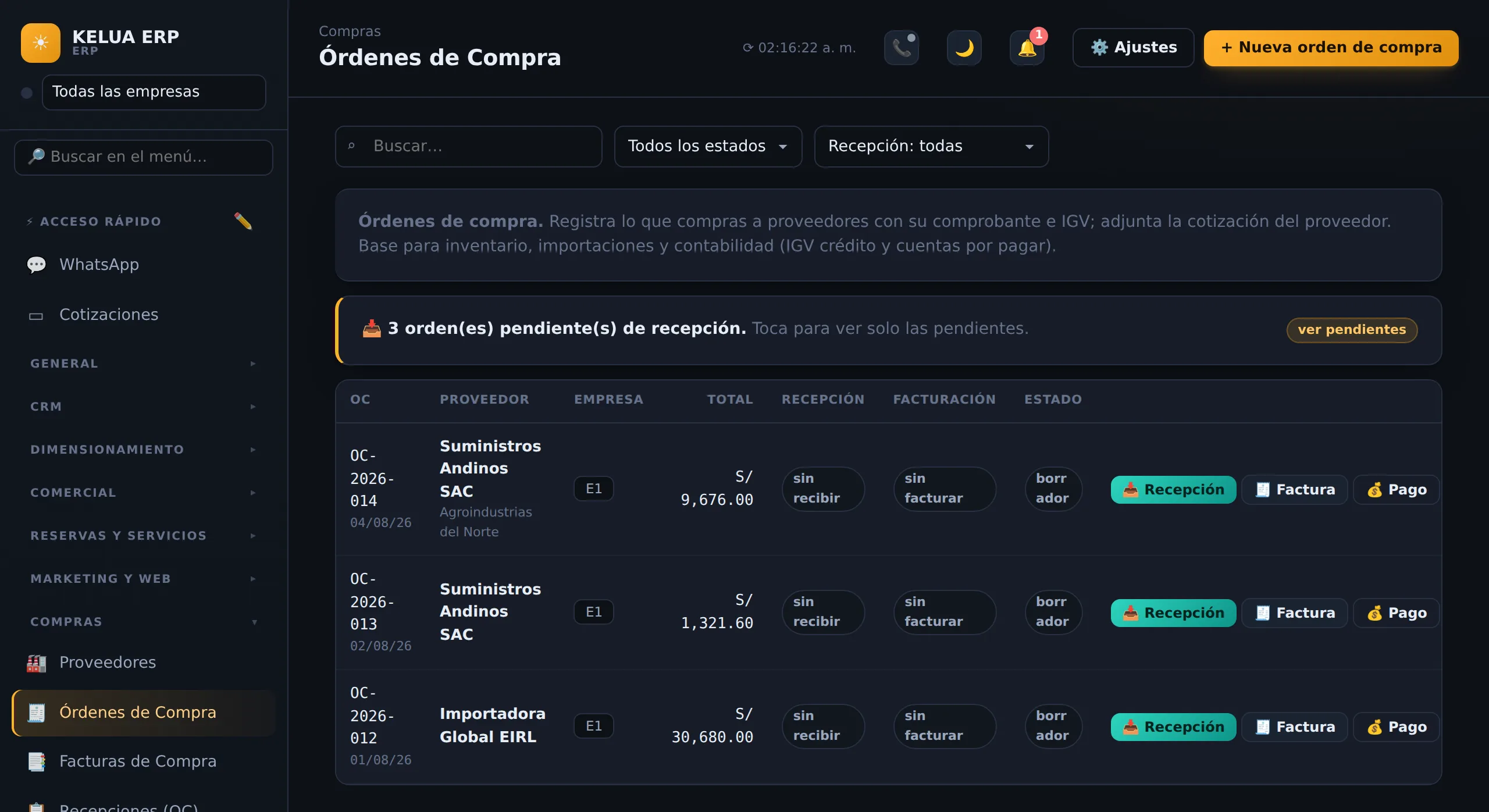Expand the COMERCIAL menu section

pos(143,493)
